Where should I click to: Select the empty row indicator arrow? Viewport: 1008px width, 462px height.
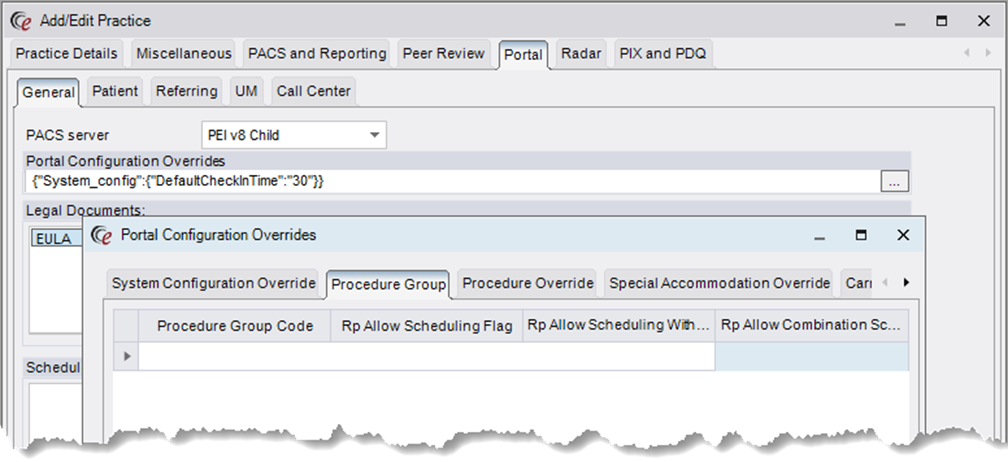click(126, 356)
